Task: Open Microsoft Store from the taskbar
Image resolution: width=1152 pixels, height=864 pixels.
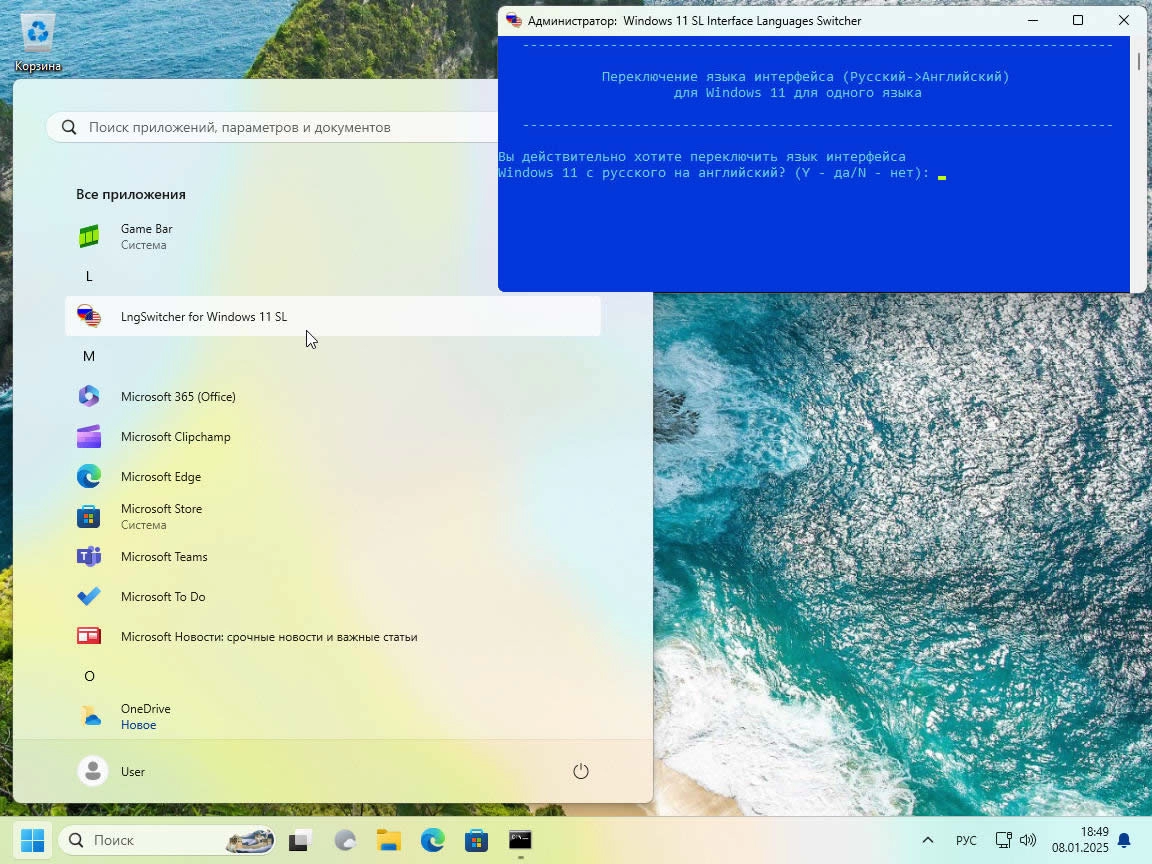Action: click(476, 840)
